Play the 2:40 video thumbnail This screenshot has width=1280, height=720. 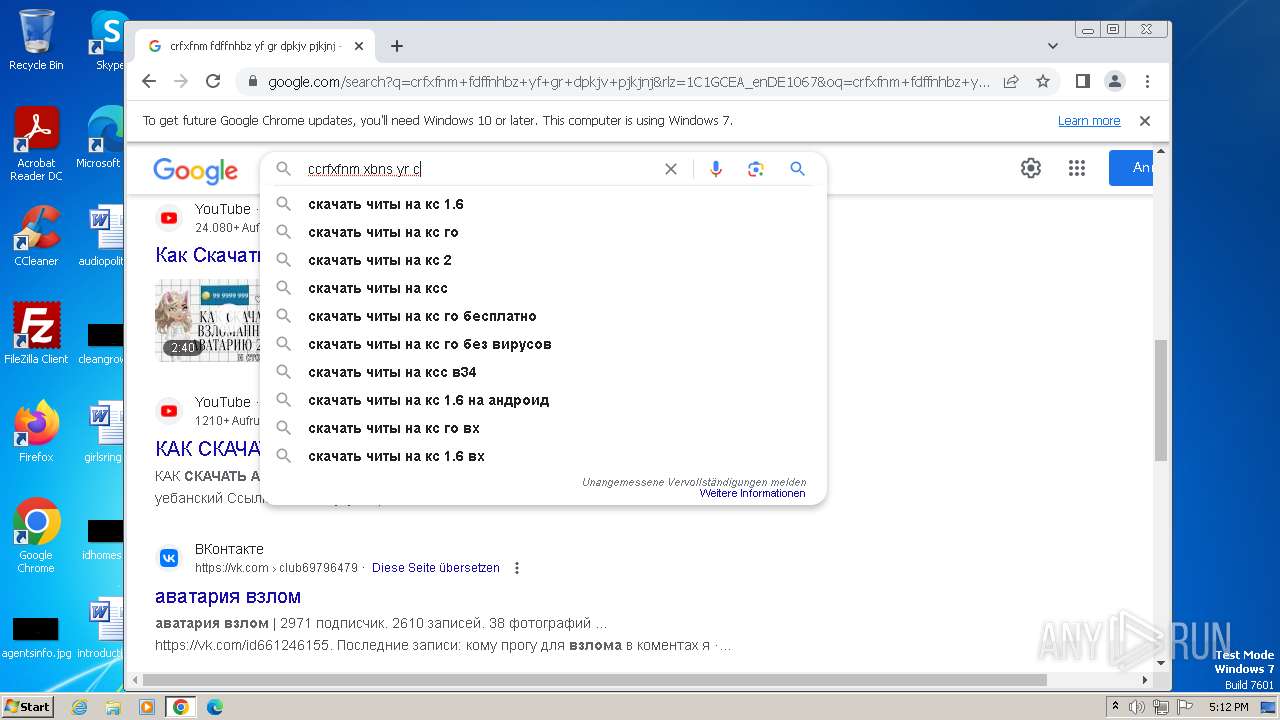click(208, 320)
